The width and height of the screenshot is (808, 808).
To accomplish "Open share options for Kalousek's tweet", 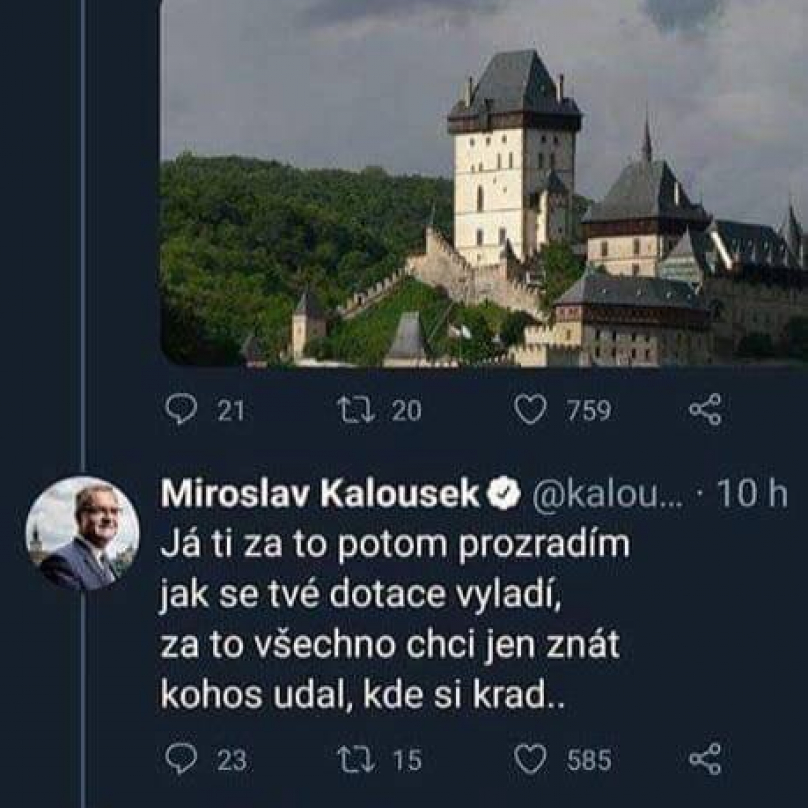I will [x=705, y=760].
